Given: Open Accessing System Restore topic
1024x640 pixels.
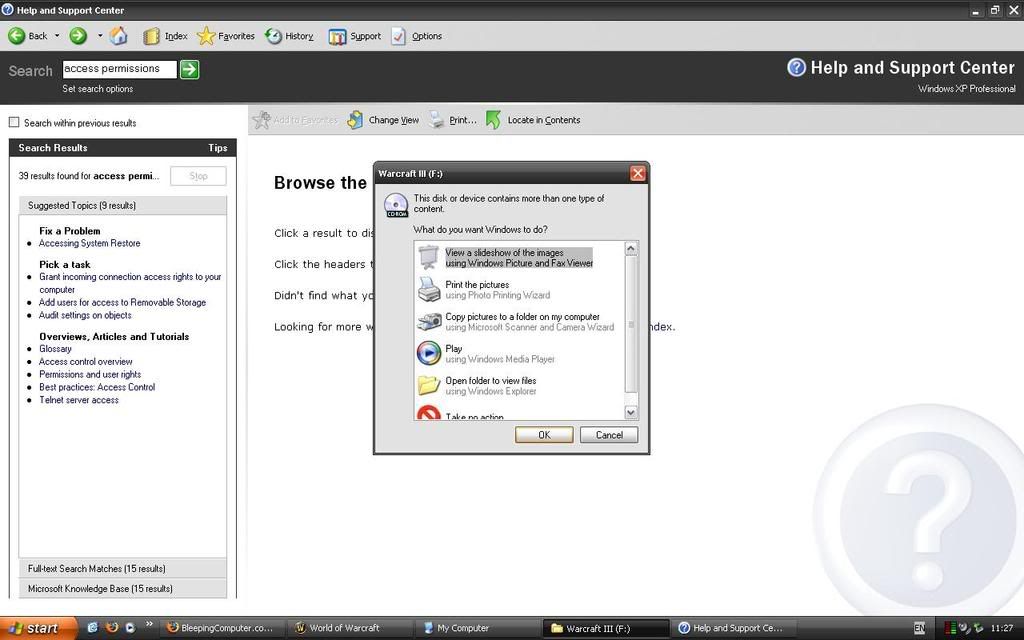Looking at the screenshot, I should tap(89, 243).
